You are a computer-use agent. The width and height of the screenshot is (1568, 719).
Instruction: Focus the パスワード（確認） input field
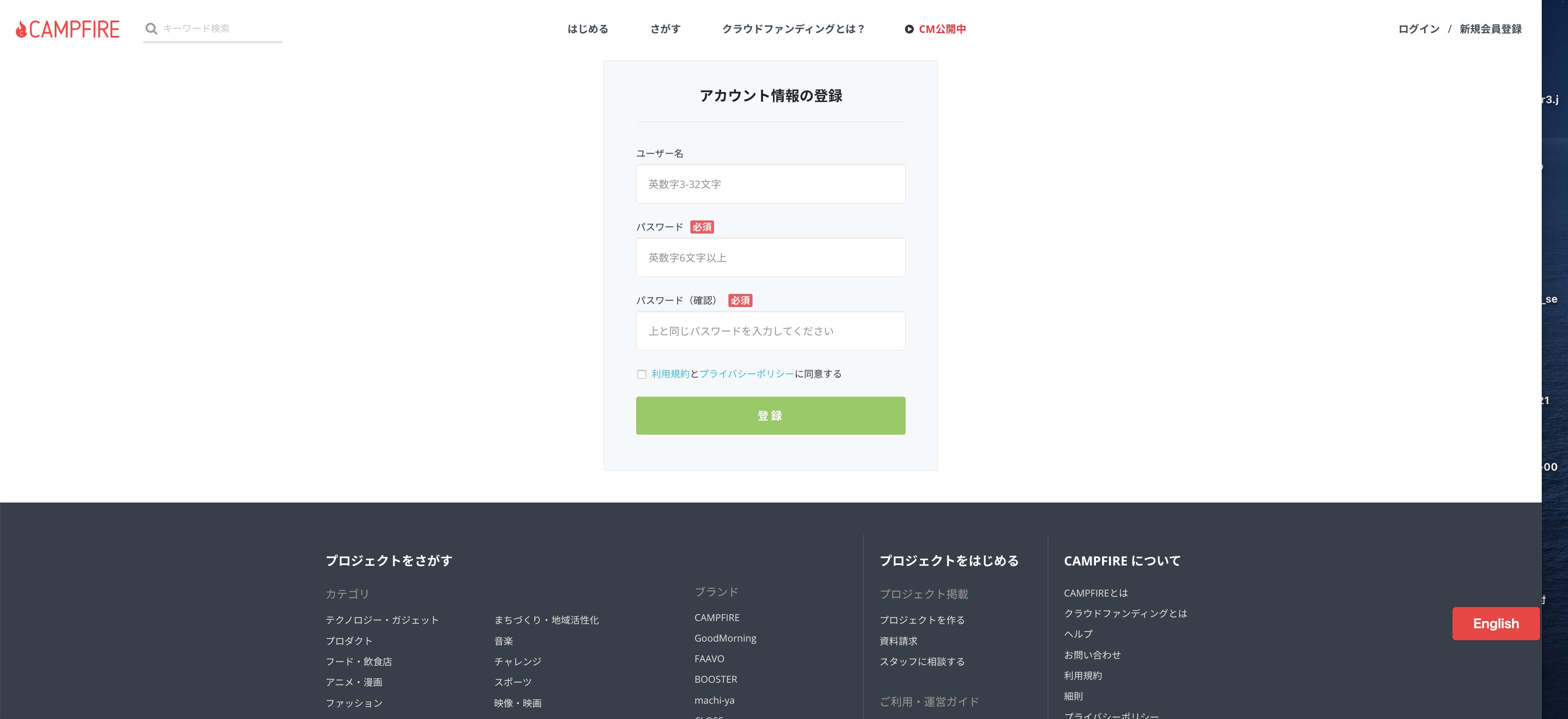770,331
